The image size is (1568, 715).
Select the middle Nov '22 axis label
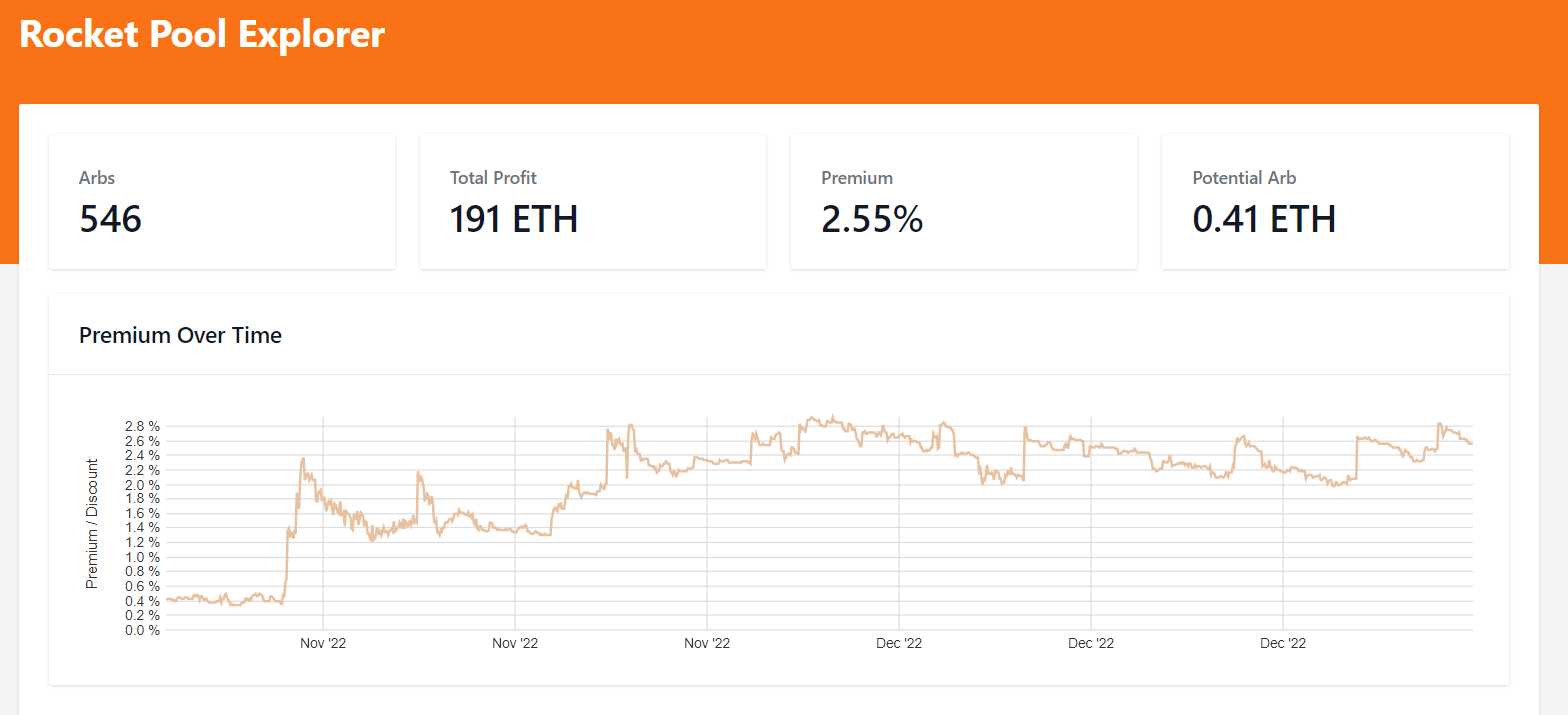(x=514, y=643)
